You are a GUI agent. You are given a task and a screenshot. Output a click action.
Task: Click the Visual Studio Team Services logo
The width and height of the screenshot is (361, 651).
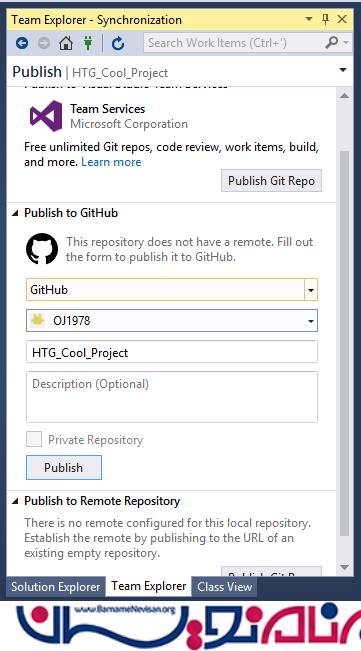[x=46, y=116]
